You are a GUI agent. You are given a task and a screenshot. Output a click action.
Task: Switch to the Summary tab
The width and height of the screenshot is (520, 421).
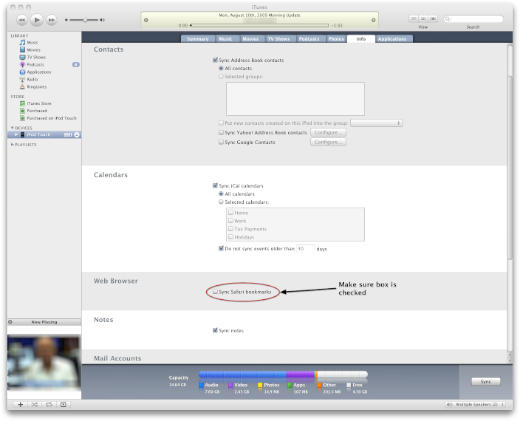coord(198,39)
